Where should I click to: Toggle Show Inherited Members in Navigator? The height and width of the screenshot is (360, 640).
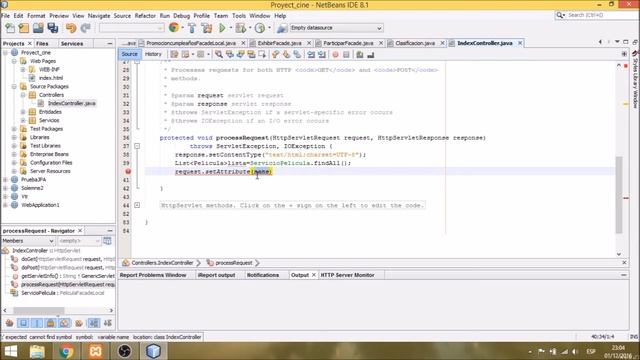coord(9,323)
